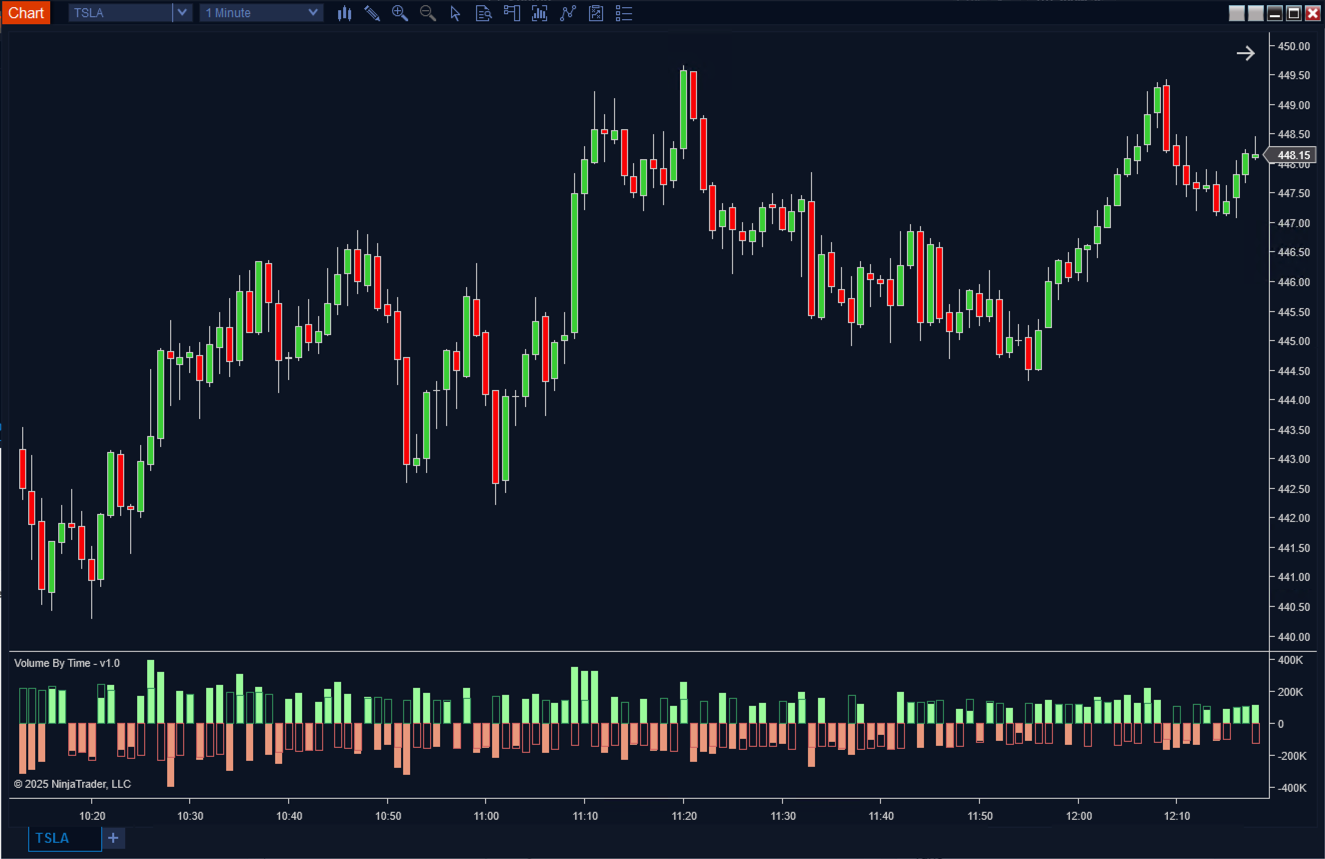Click the Volume By Time indicator label
Image resolution: width=1325 pixels, height=859 pixels.
tap(67, 663)
